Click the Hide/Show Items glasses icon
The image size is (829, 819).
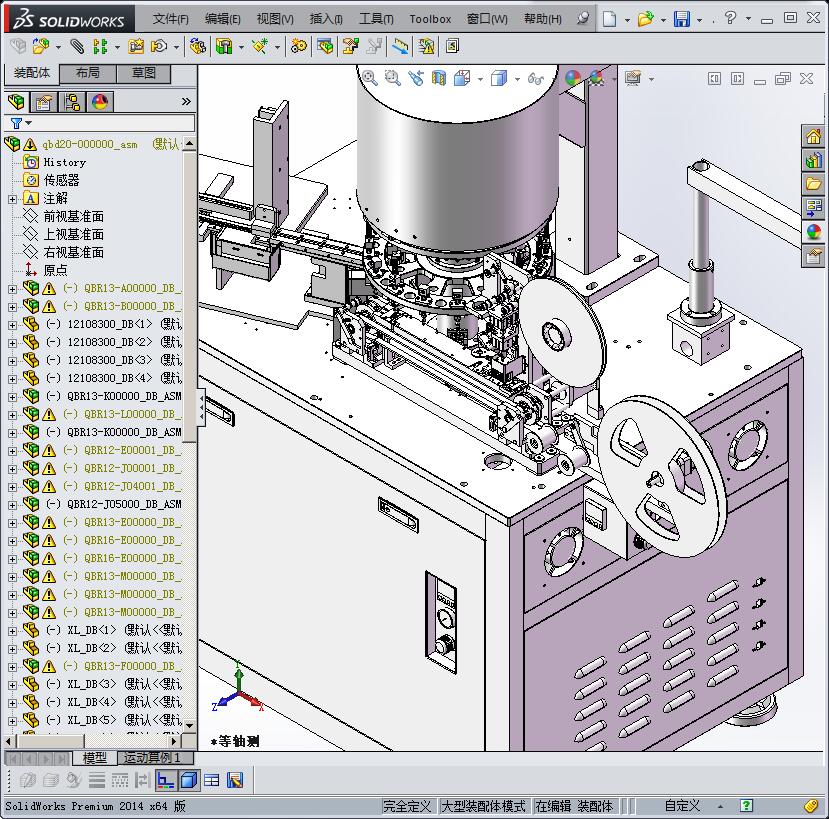click(x=536, y=79)
